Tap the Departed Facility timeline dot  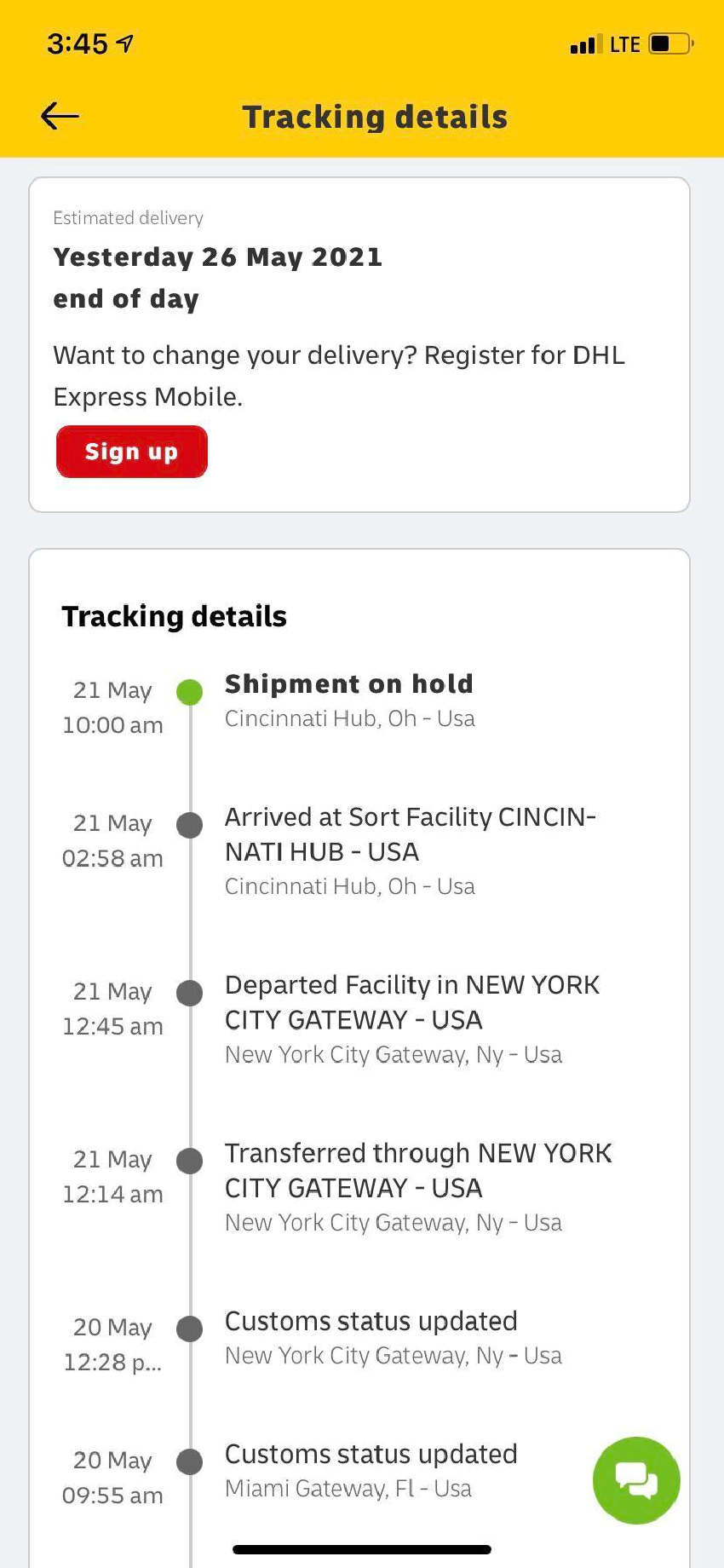coord(189,993)
